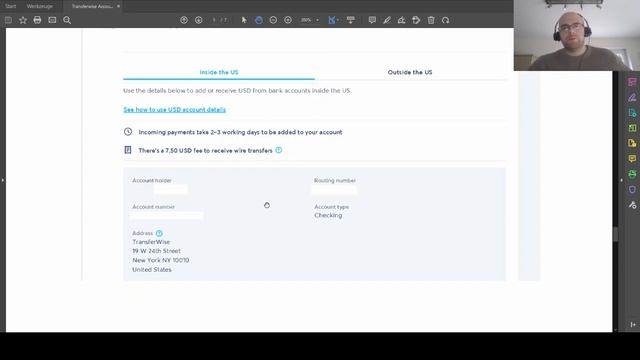Click the zoom out minus icon
Screen dimensions: 640x360
(x=273, y=20)
